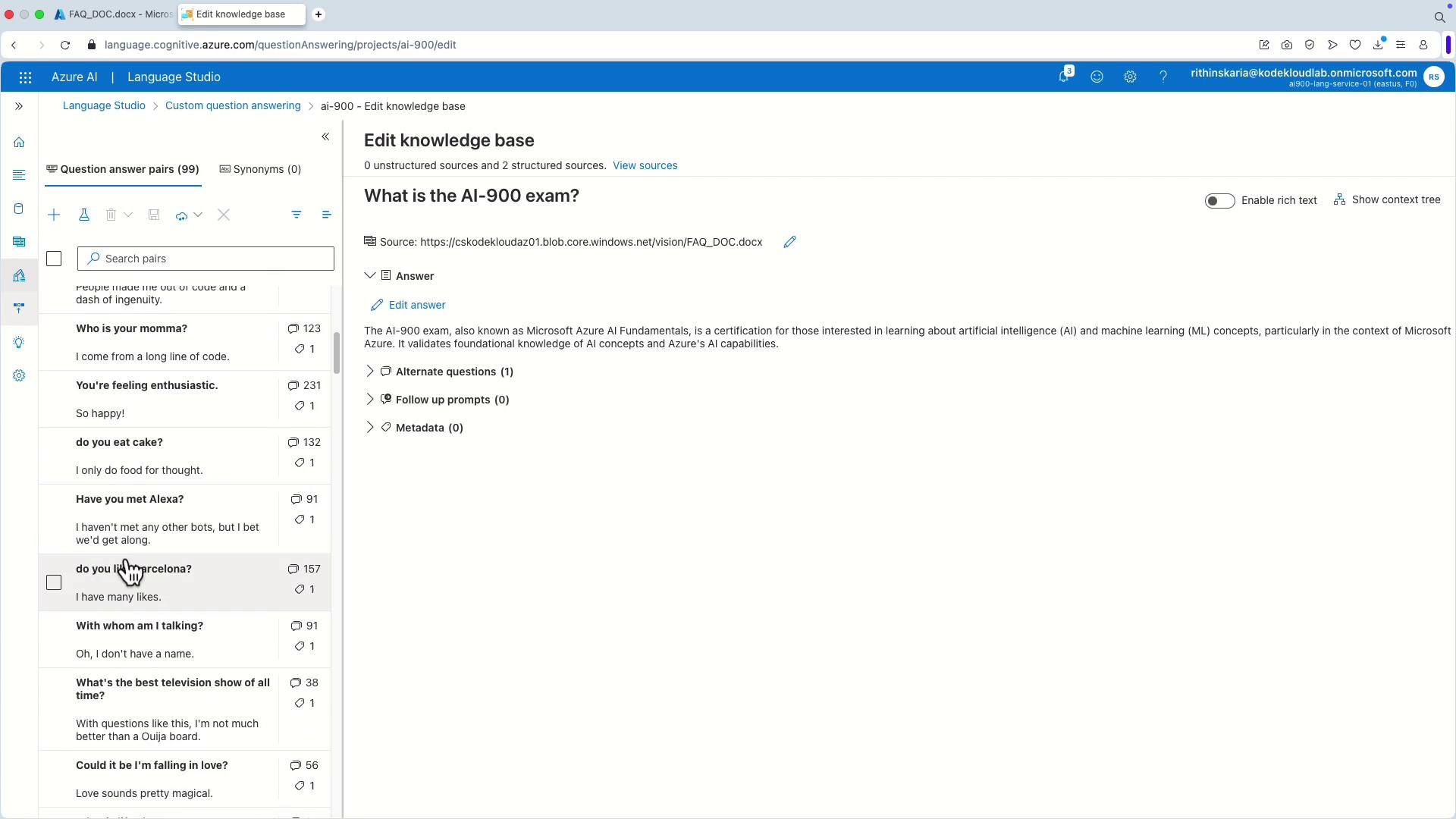Collapse the question pairs pane

325,136
